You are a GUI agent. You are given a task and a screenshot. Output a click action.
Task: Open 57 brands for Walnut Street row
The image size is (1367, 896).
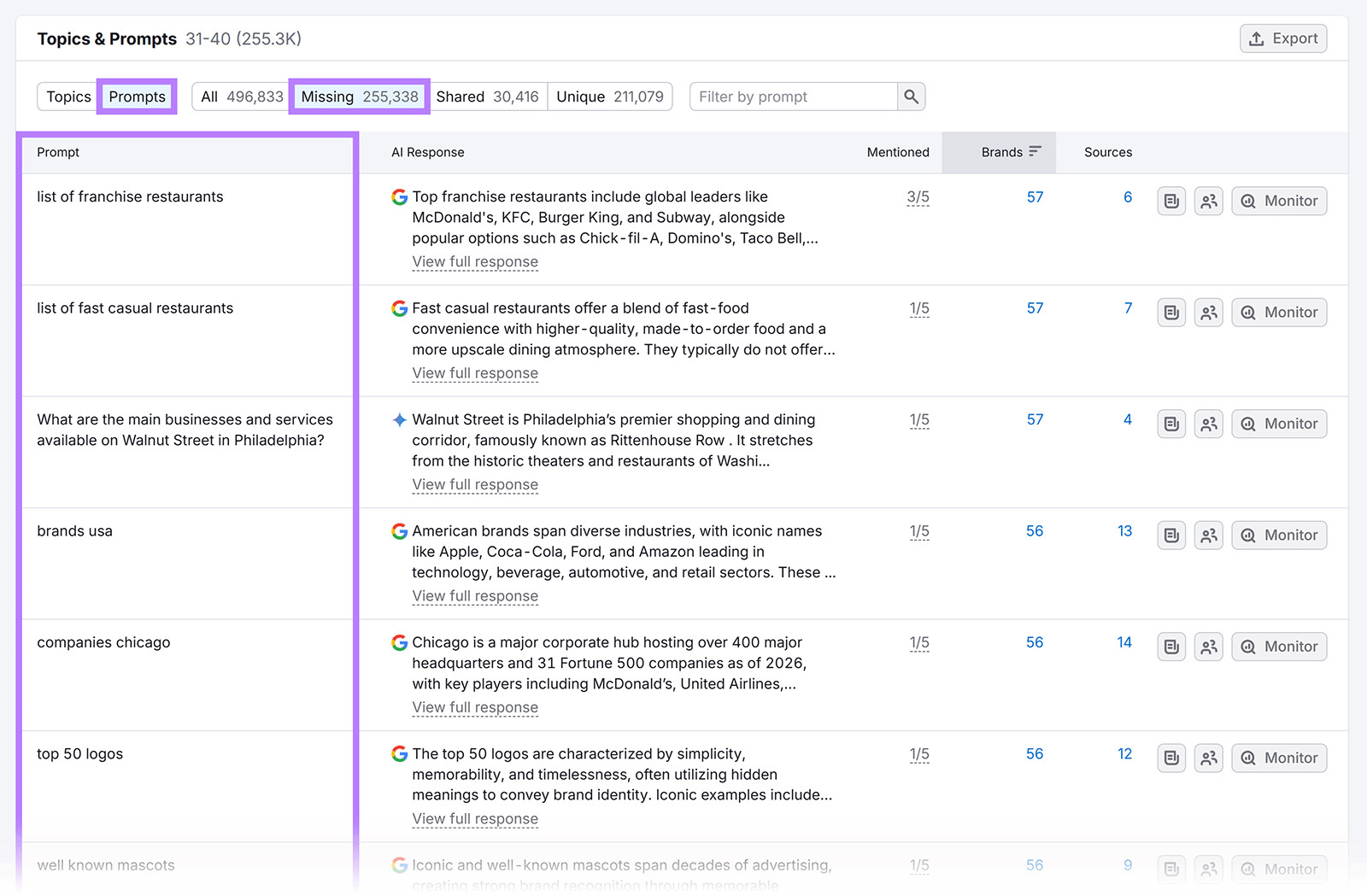click(1035, 419)
